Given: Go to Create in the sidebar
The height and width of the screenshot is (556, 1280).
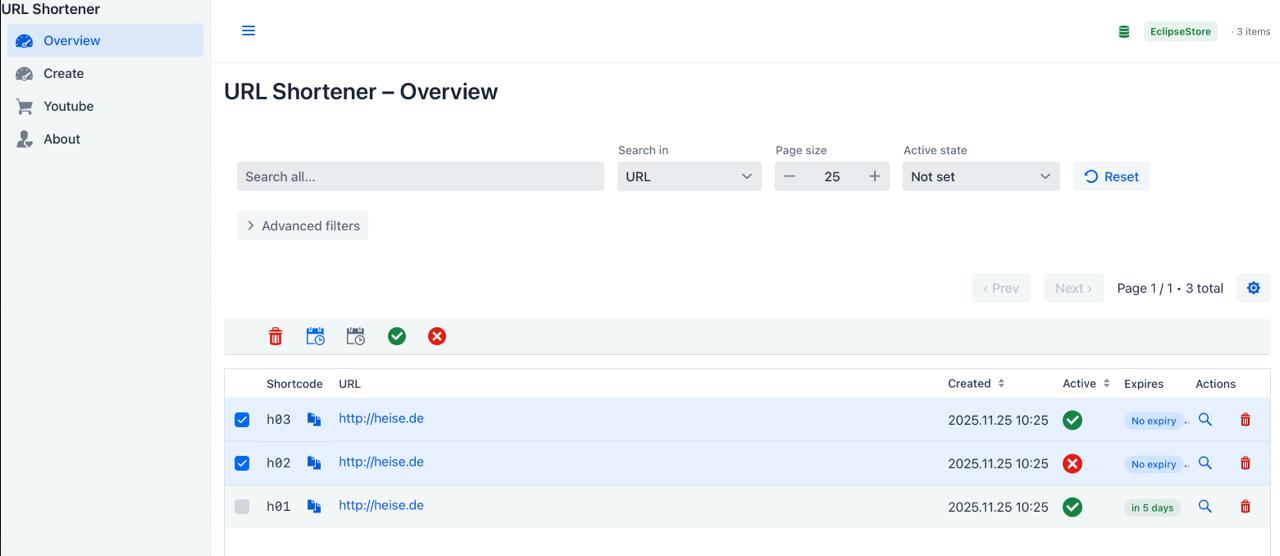Looking at the screenshot, I should click(64, 74).
